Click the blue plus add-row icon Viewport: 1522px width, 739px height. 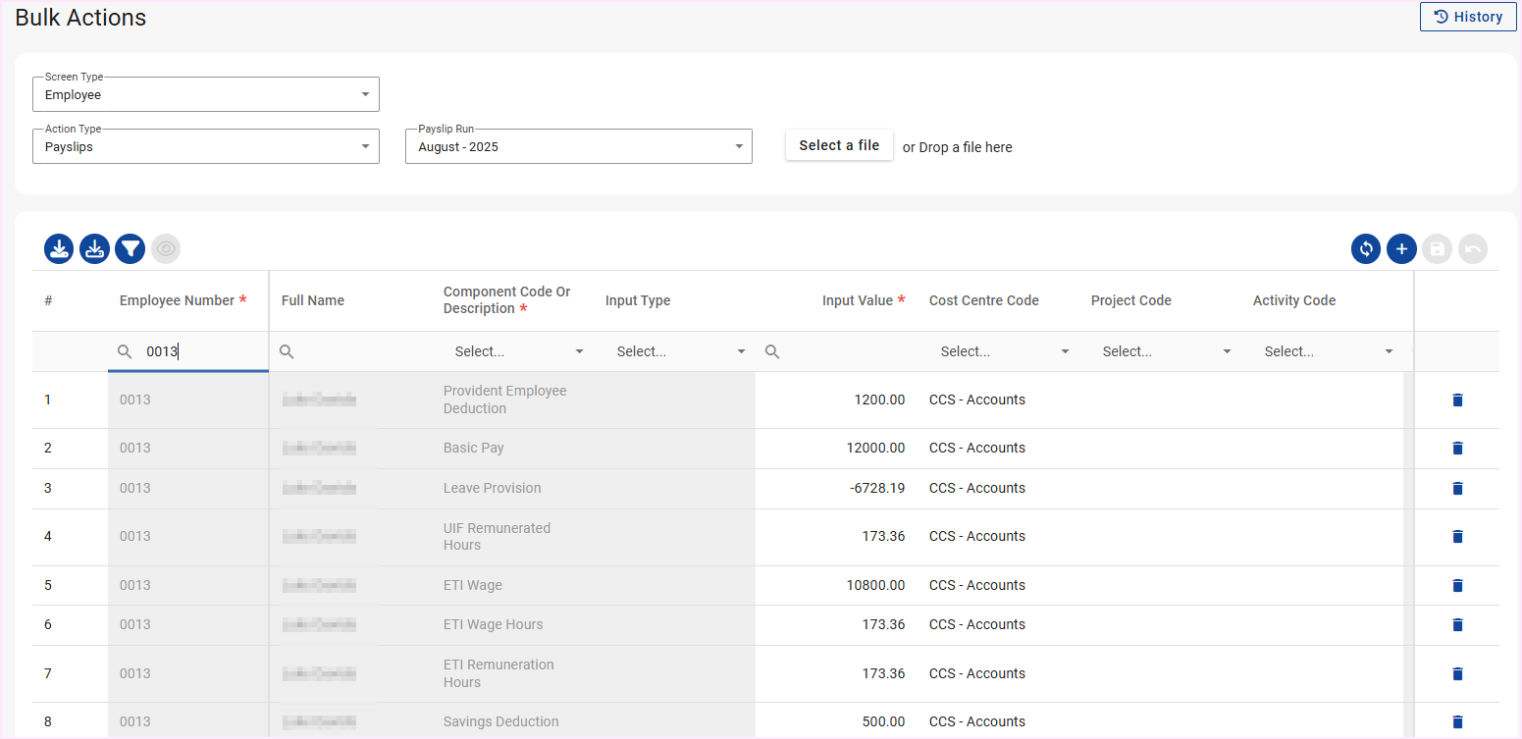(1401, 249)
